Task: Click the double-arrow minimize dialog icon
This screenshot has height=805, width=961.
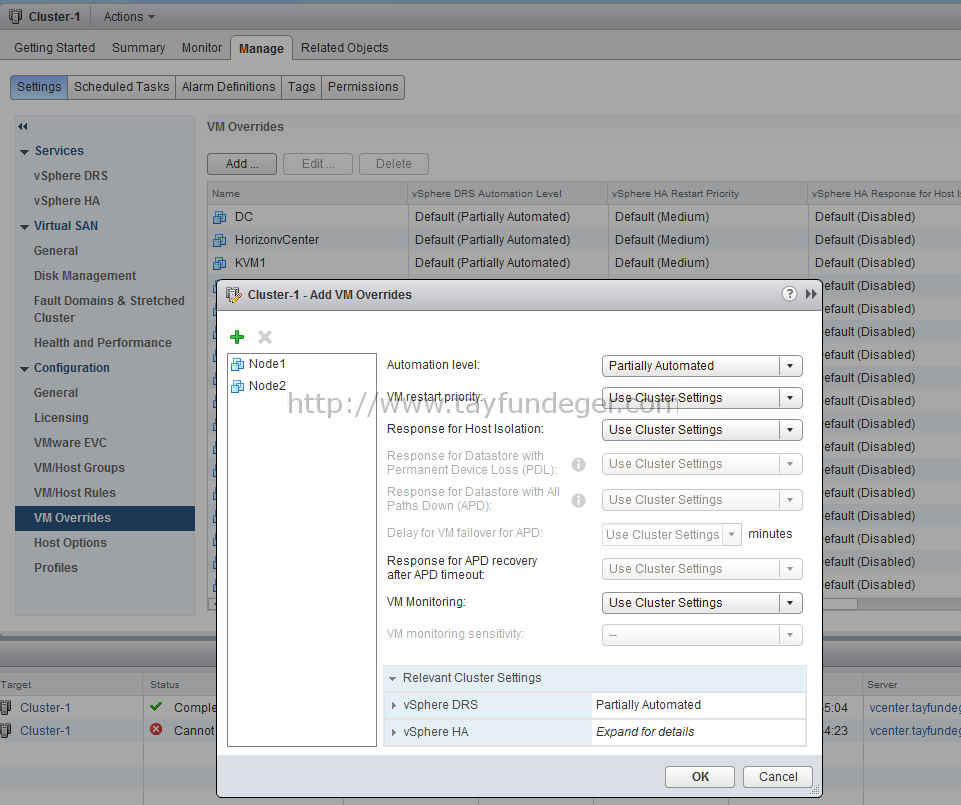Action: 811,294
